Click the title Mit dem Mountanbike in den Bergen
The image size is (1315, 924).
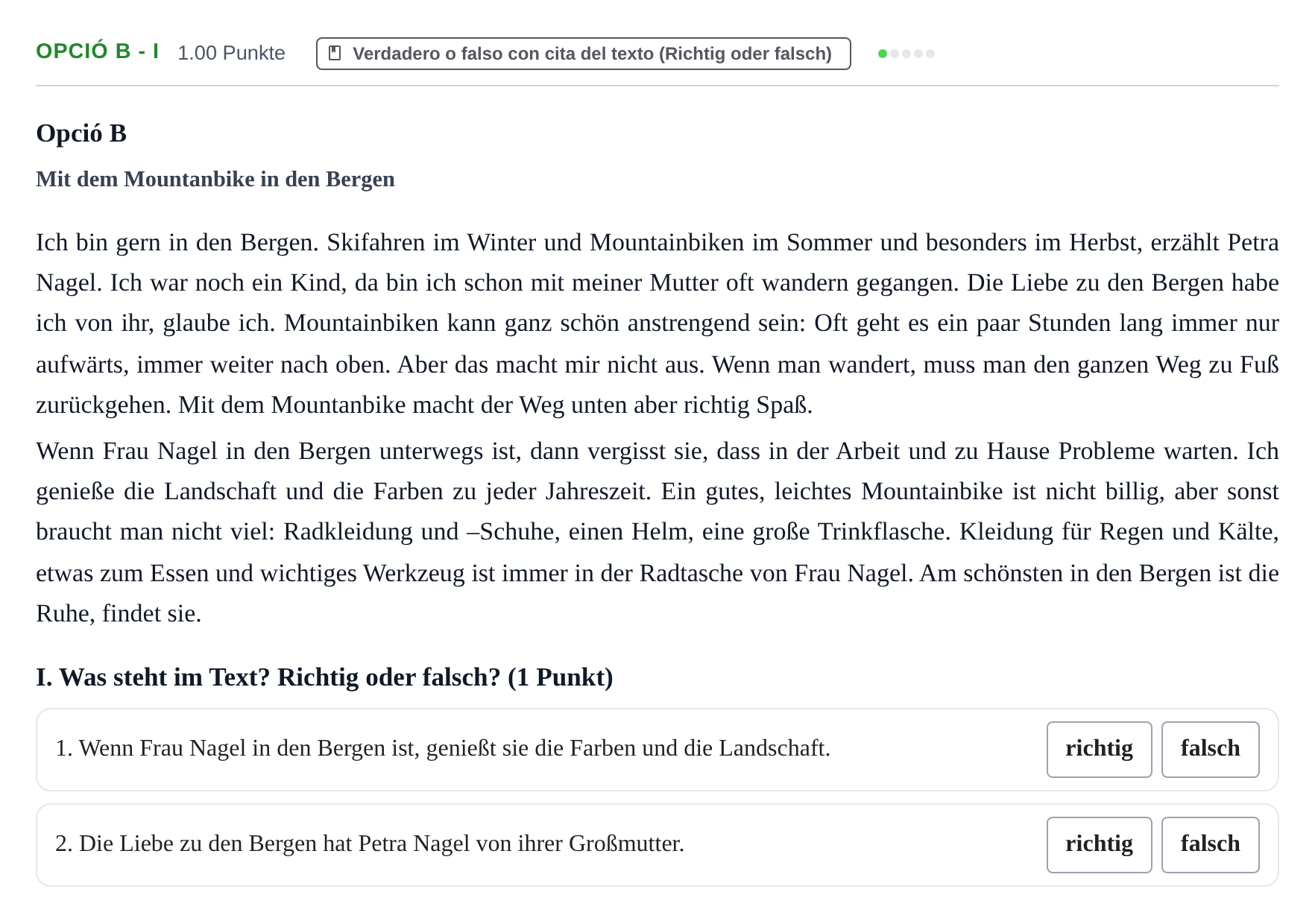(215, 180)
